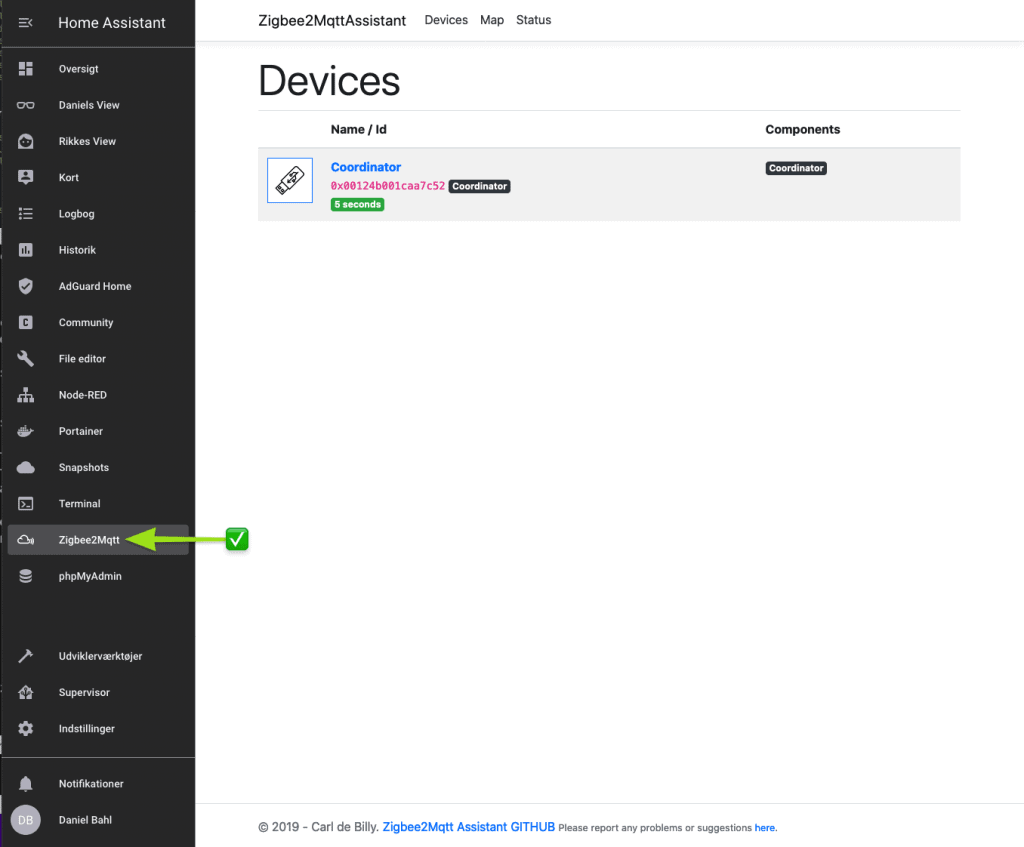This screenshot has width=1024, height=847.
Task: Open the phpMyAdmin database icon
Action: point(25,576)
